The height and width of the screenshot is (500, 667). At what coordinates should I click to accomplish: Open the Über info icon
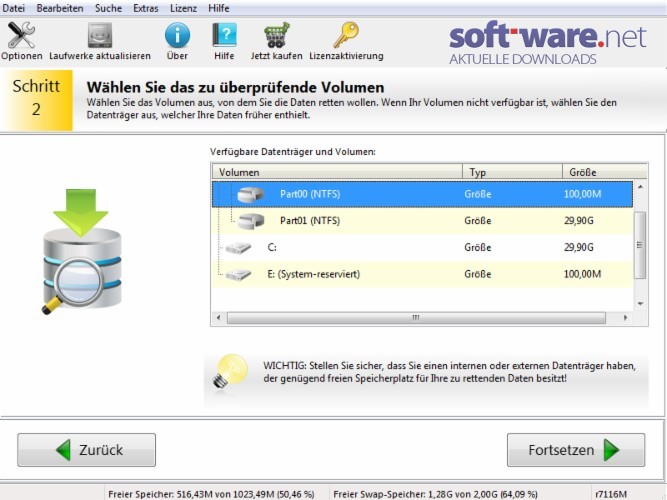pyautogui.click(x=177, y=35)
